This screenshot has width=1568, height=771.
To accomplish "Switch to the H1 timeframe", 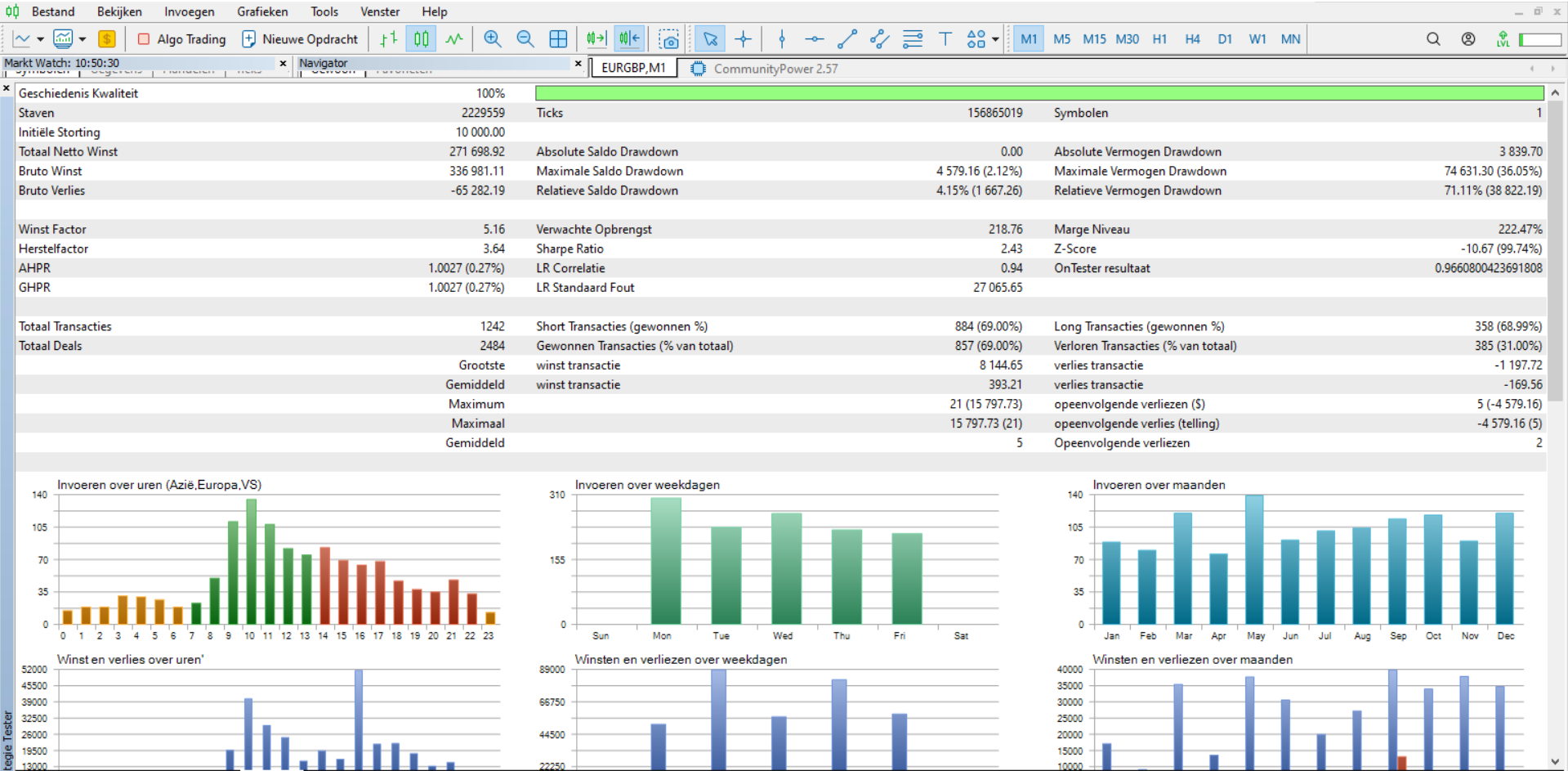I will [1159, 38].
